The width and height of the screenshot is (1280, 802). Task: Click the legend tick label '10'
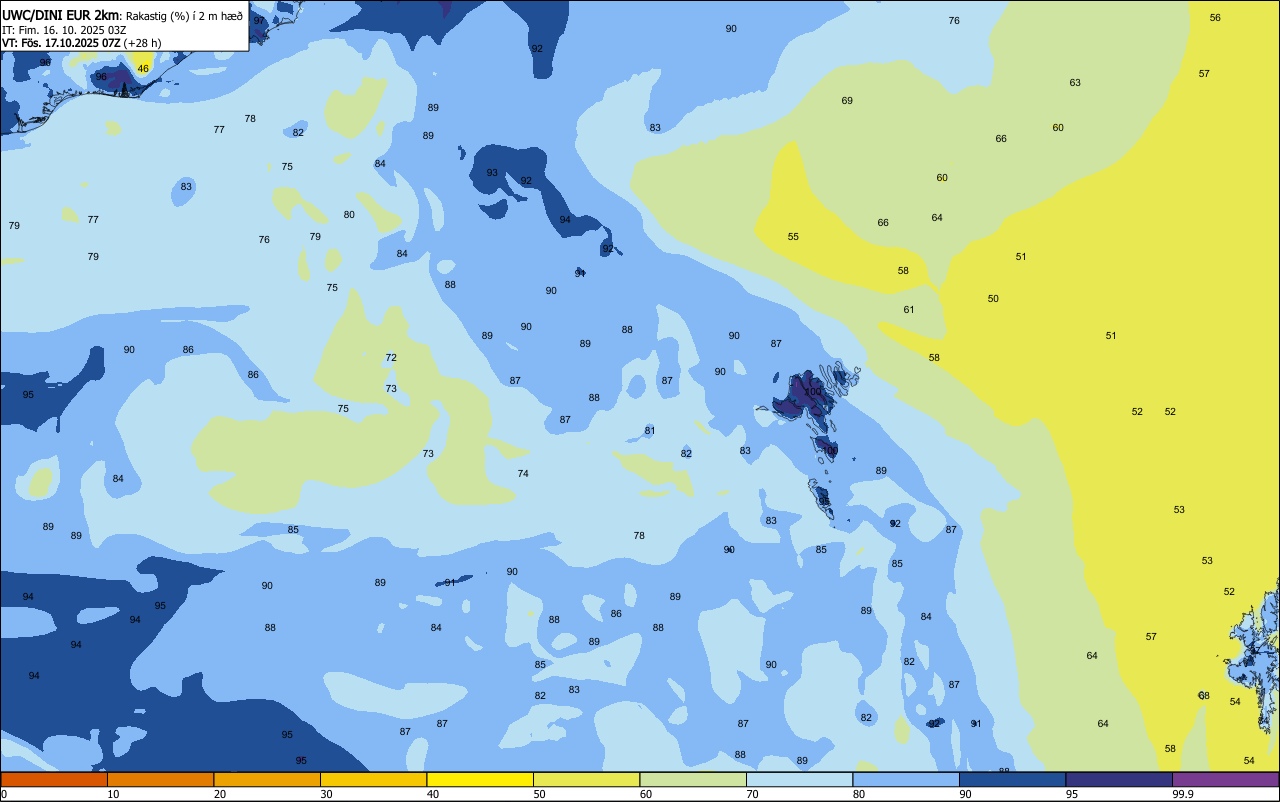[113, 794]
